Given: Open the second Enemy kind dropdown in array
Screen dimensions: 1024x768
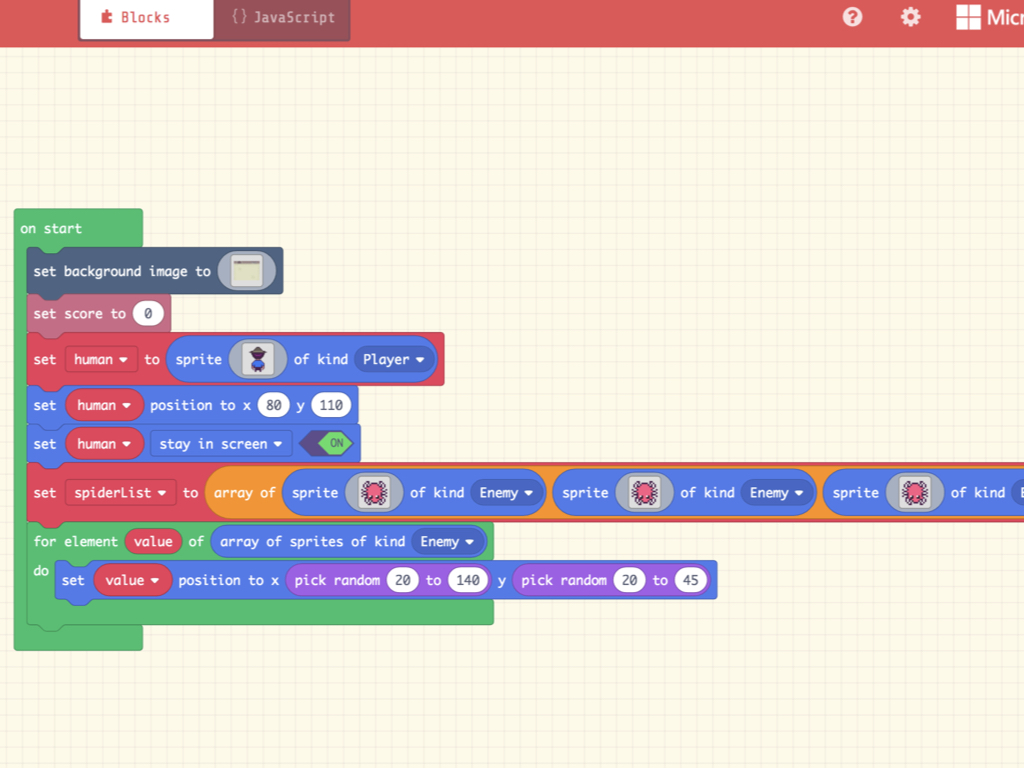Looking at the screenshot, I should (x=776, y=492).
